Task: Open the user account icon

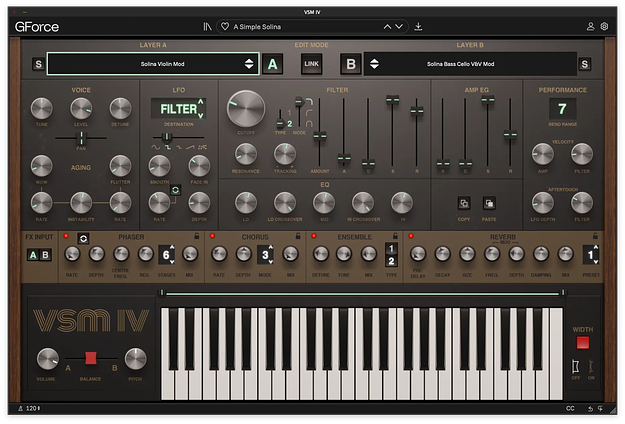Action: 590,26
